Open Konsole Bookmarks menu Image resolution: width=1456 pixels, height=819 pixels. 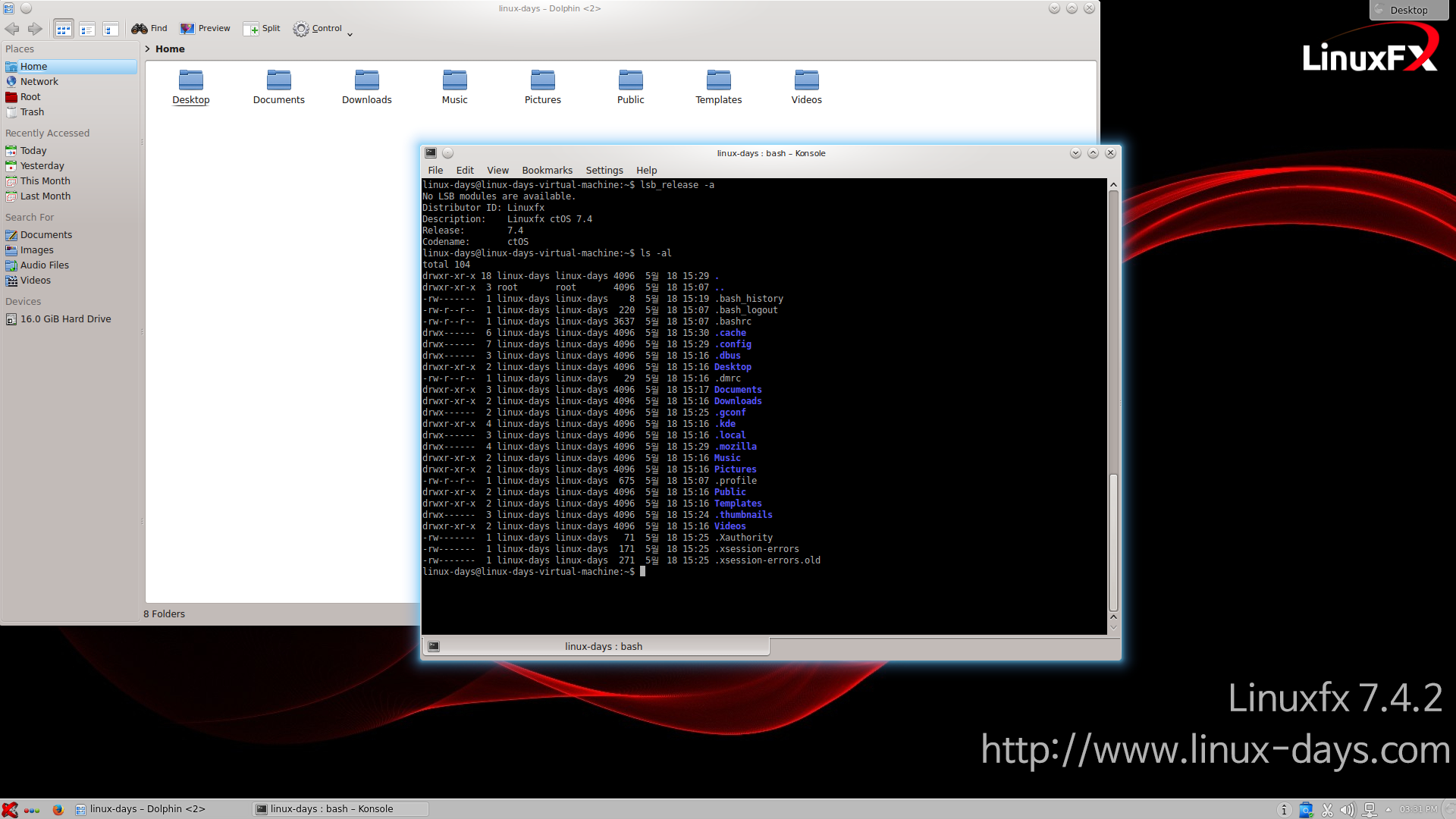[x=547, y=171]
